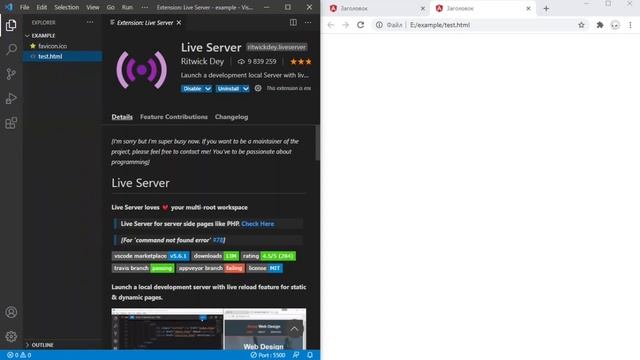Open the Source Control view
This screenshot has height=360, width=640.
point(11,74)
